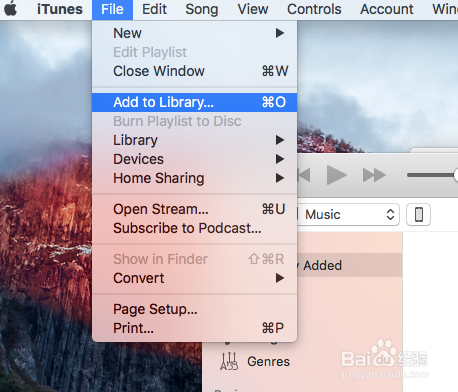
Task: Choose Print… menu item
Action: [x=194, y=328]
